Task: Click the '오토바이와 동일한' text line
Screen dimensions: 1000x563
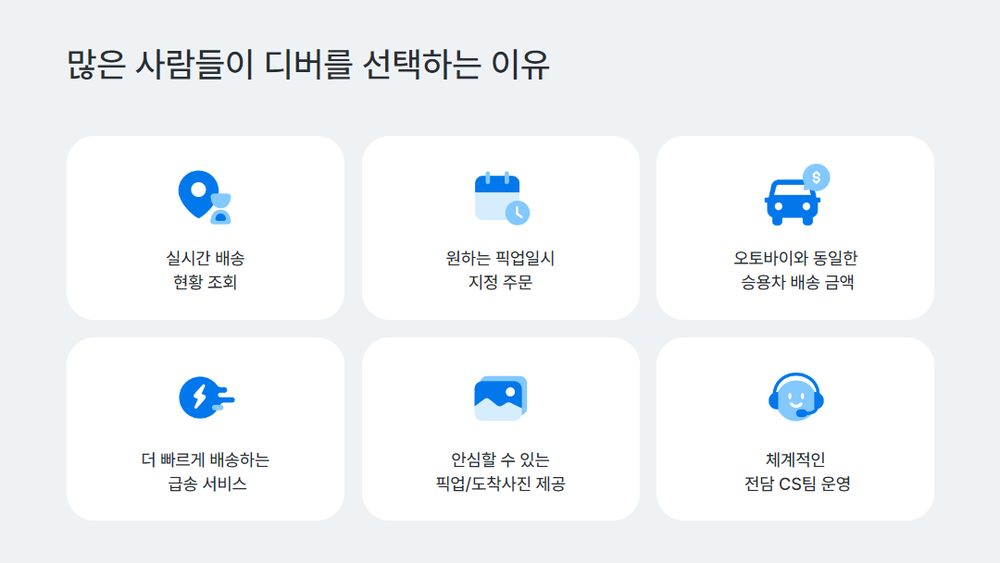Action: [x=795, y=258]
